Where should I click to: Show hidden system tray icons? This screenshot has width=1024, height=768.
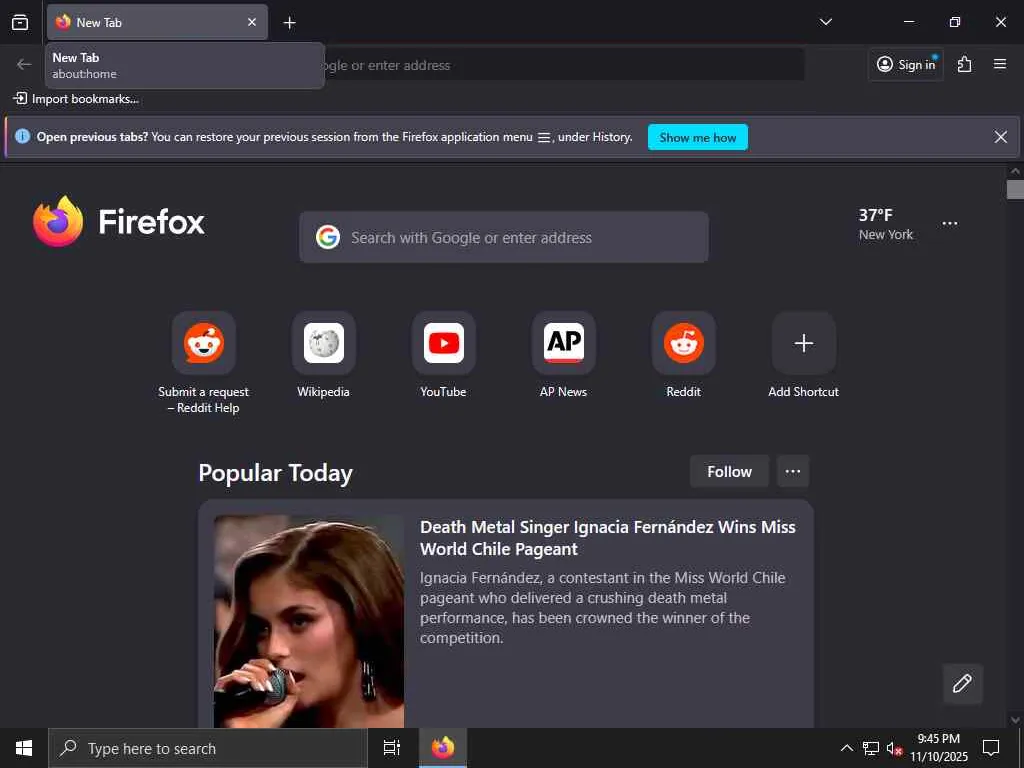click(x=846, y=748)
